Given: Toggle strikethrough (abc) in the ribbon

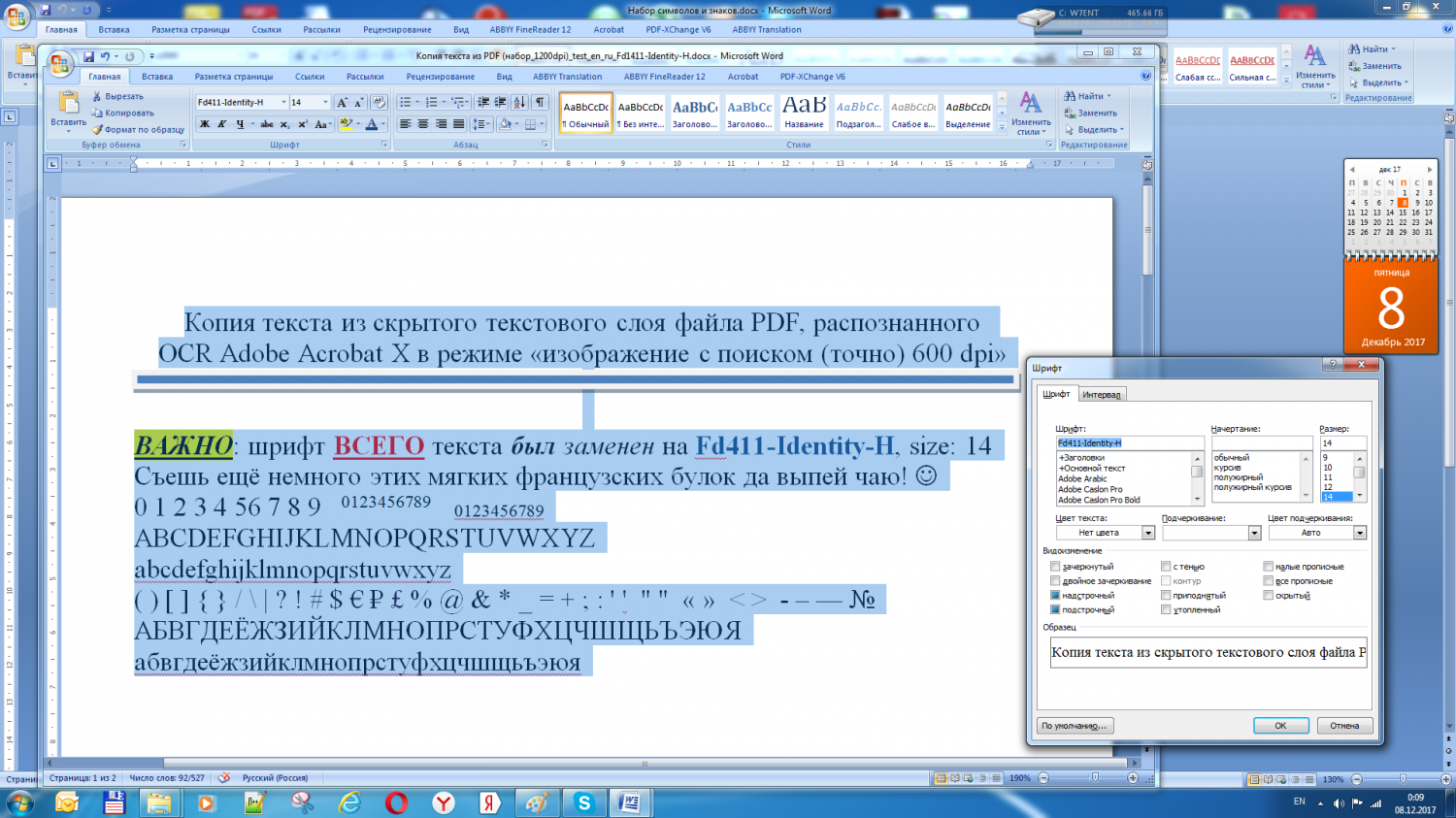Looking at the screenshot, I should (267, 124).
